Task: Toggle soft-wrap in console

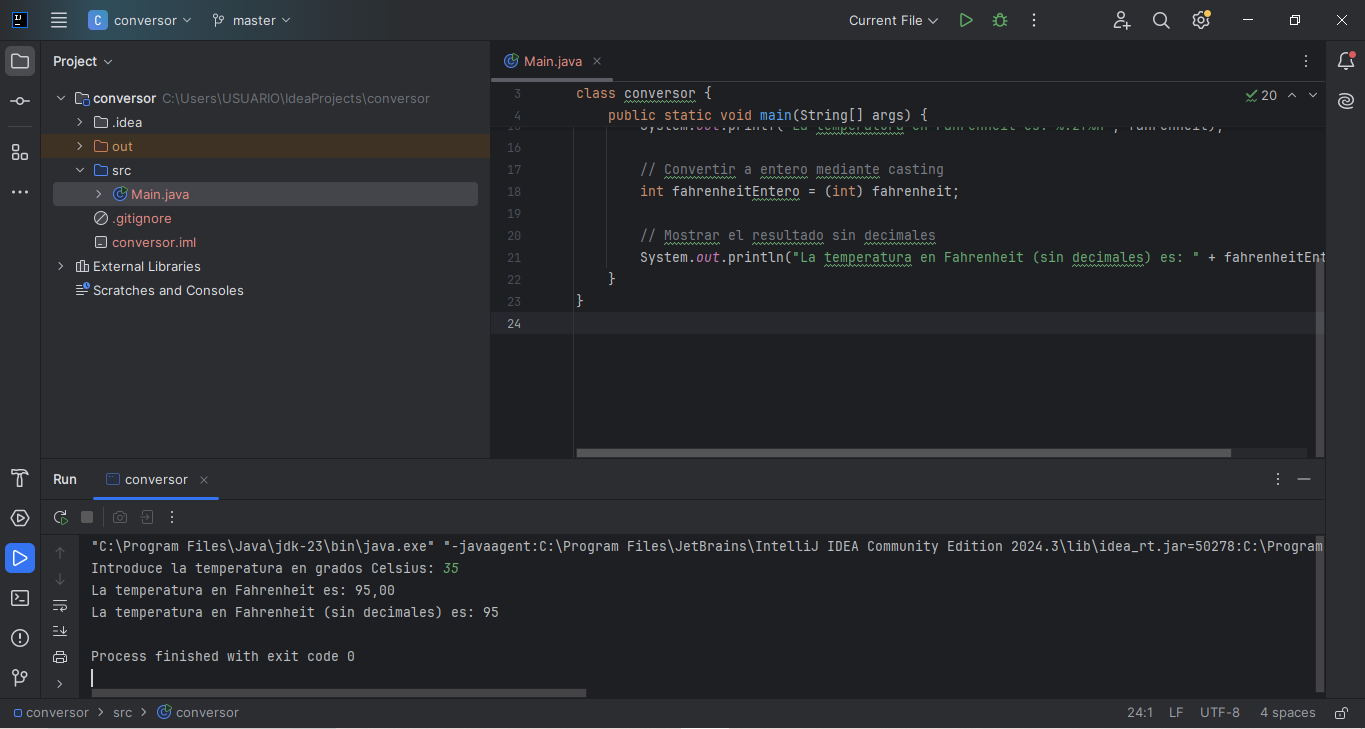Action: pos(60,605)
